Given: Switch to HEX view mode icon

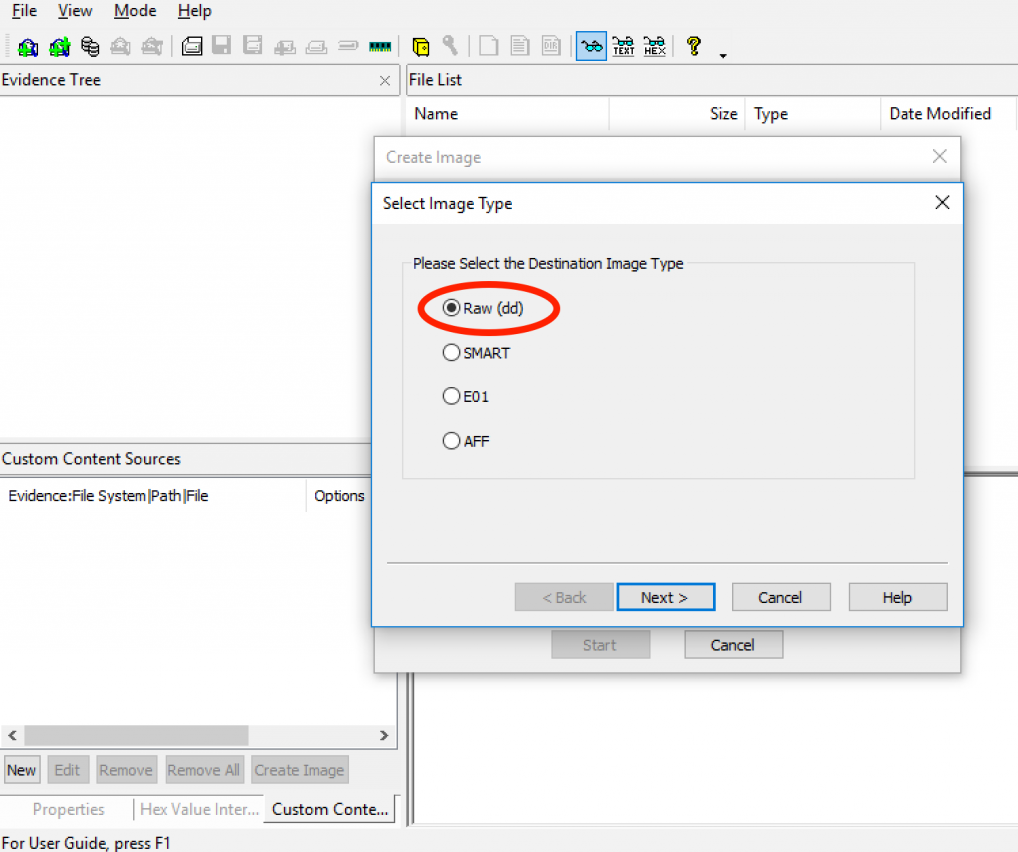Looking at the screenshot, I should [x=655, y=46].
